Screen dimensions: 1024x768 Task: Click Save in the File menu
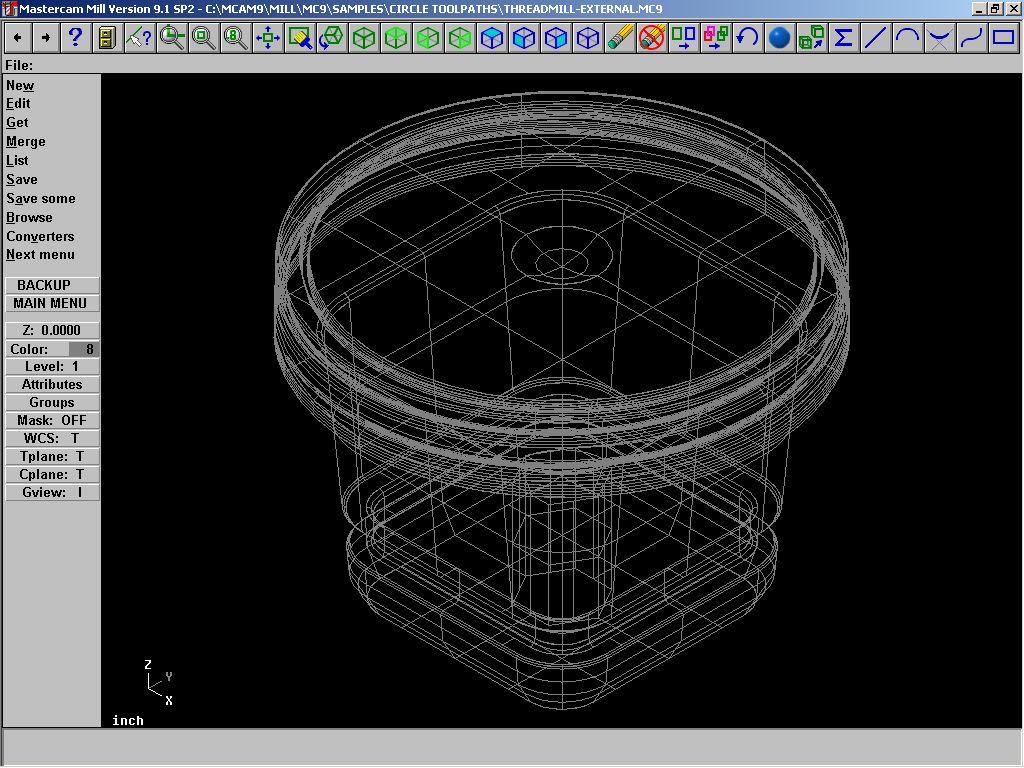[x=22, y=180]
